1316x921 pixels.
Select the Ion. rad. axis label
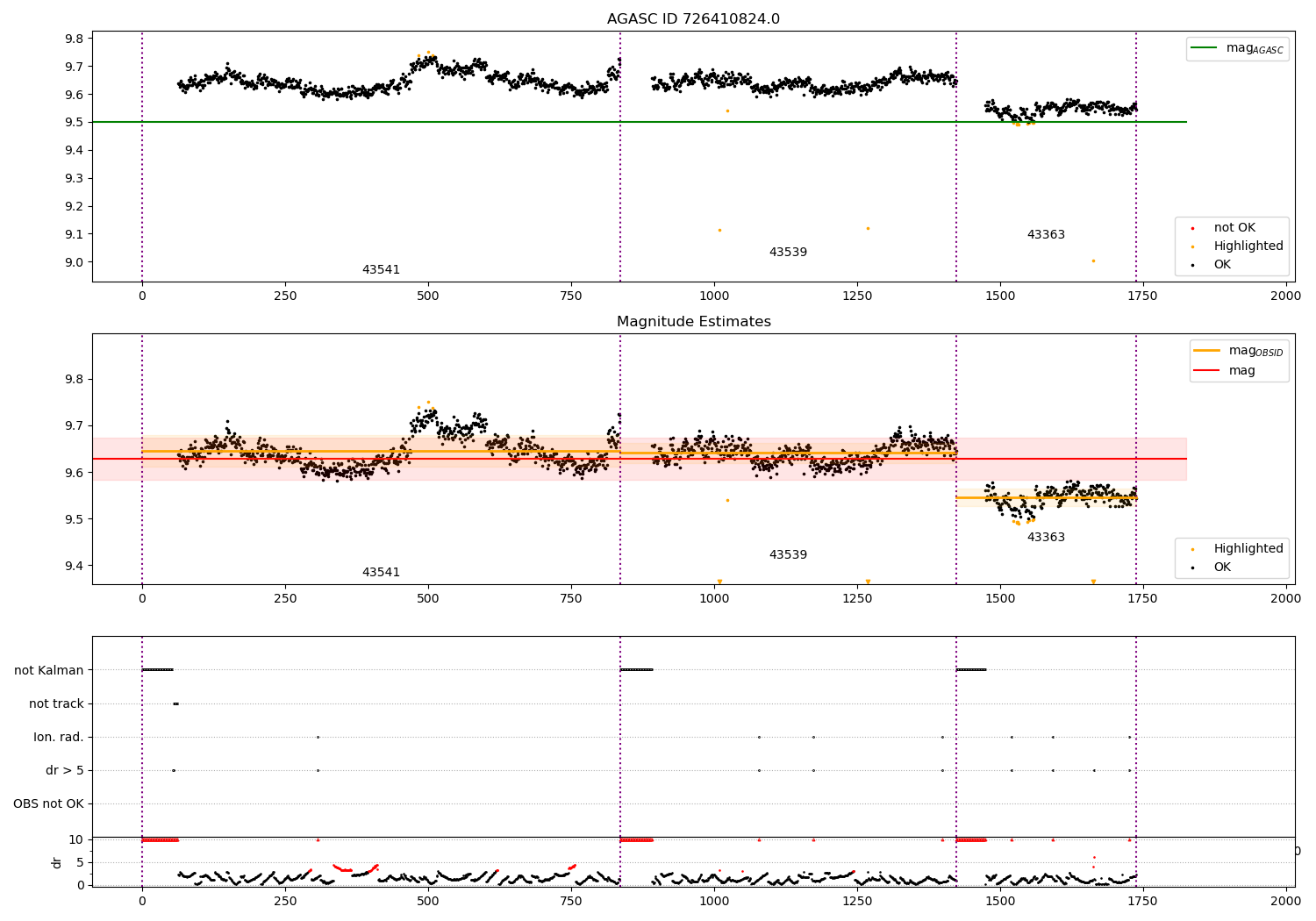[x=59, y=738]
